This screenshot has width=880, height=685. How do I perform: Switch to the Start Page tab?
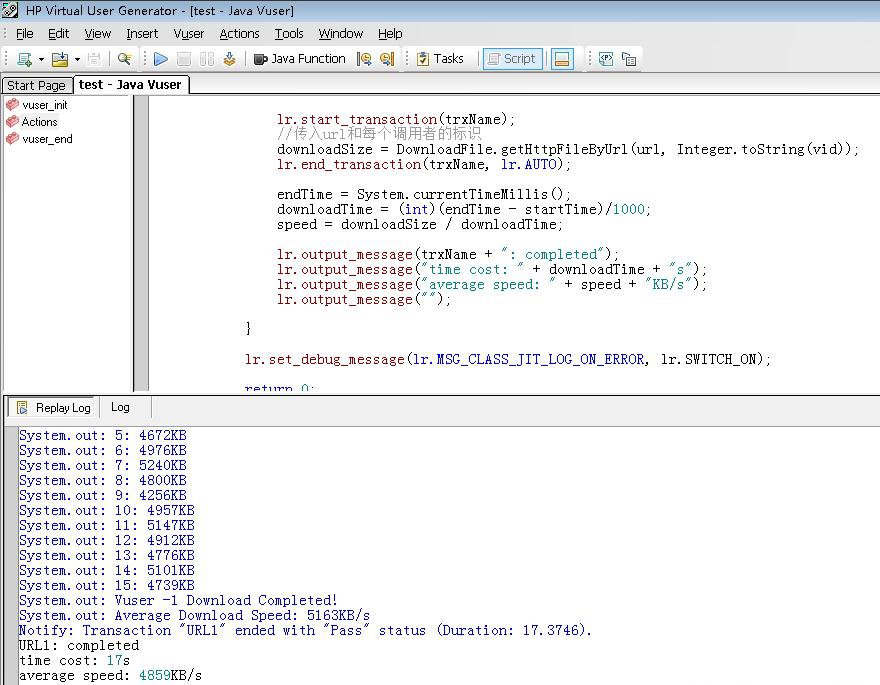coord(36,86)
